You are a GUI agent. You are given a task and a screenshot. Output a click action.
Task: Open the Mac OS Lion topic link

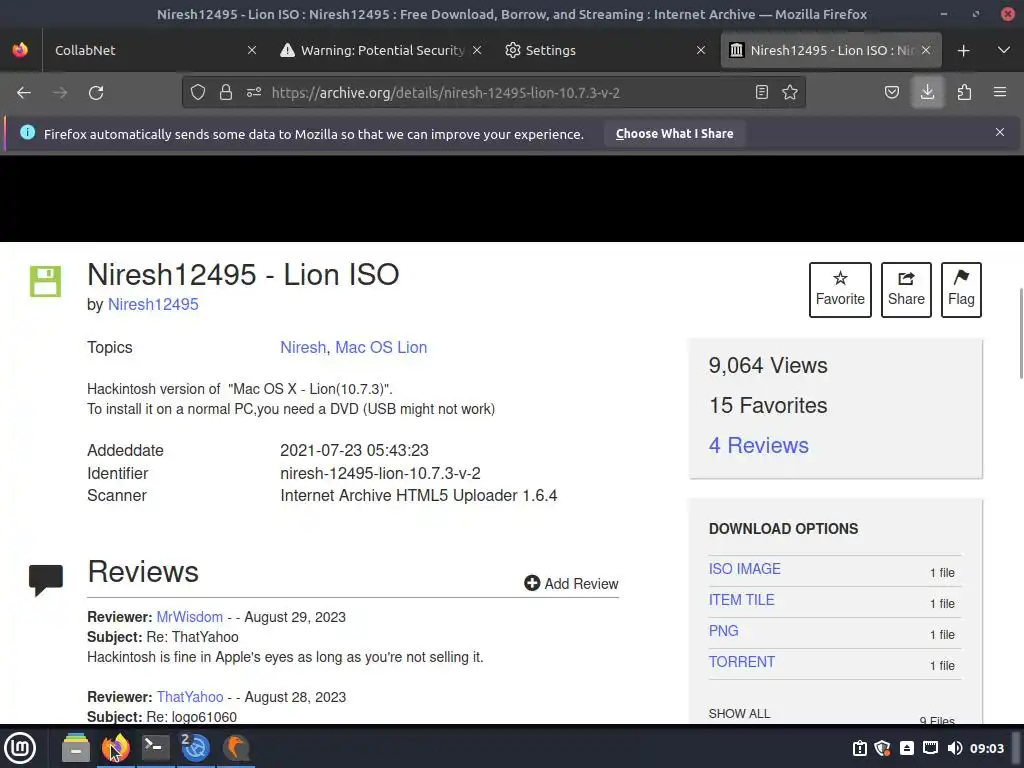(381, 347)
